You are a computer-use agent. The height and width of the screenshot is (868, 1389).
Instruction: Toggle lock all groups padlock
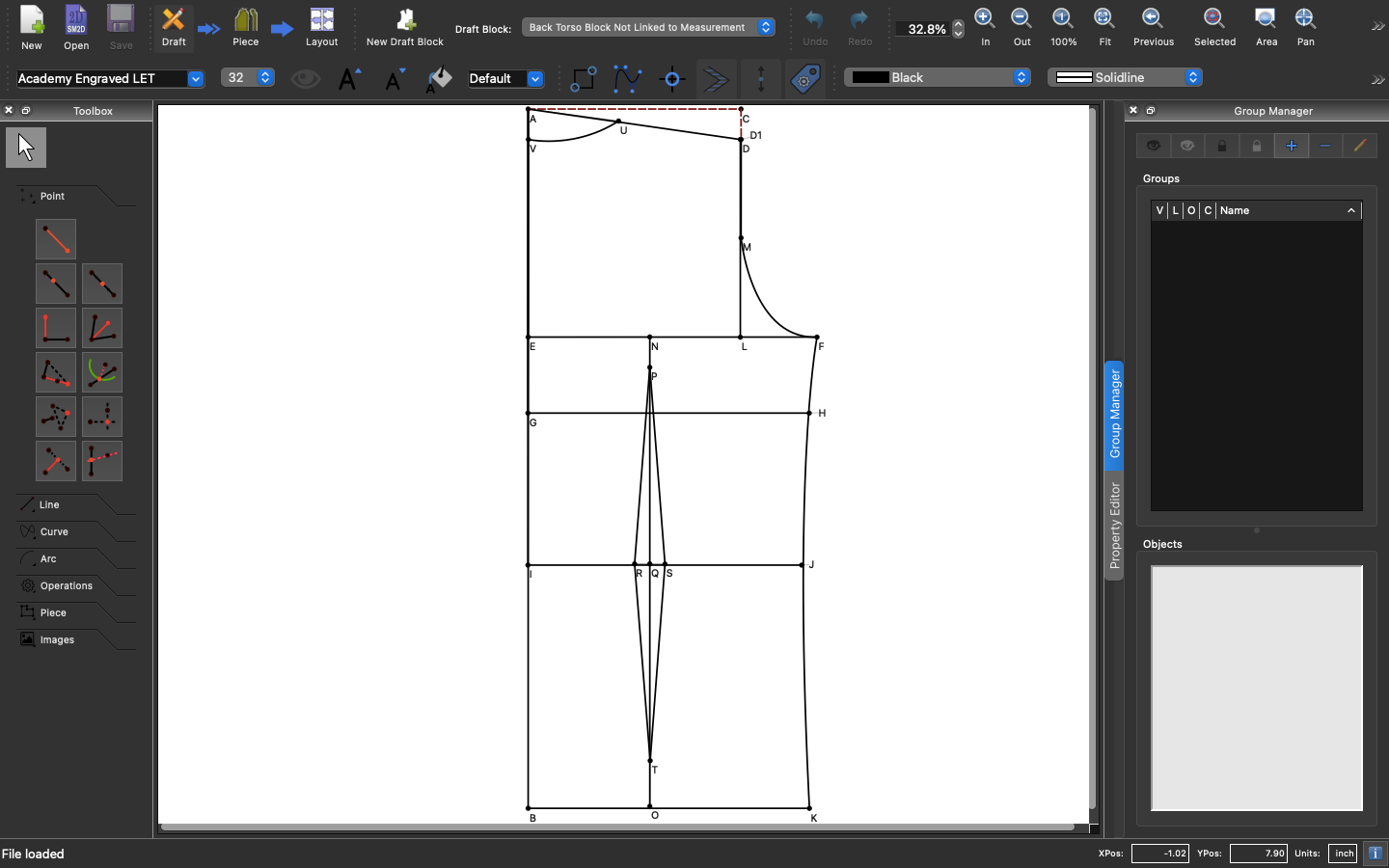(1222, 146)
